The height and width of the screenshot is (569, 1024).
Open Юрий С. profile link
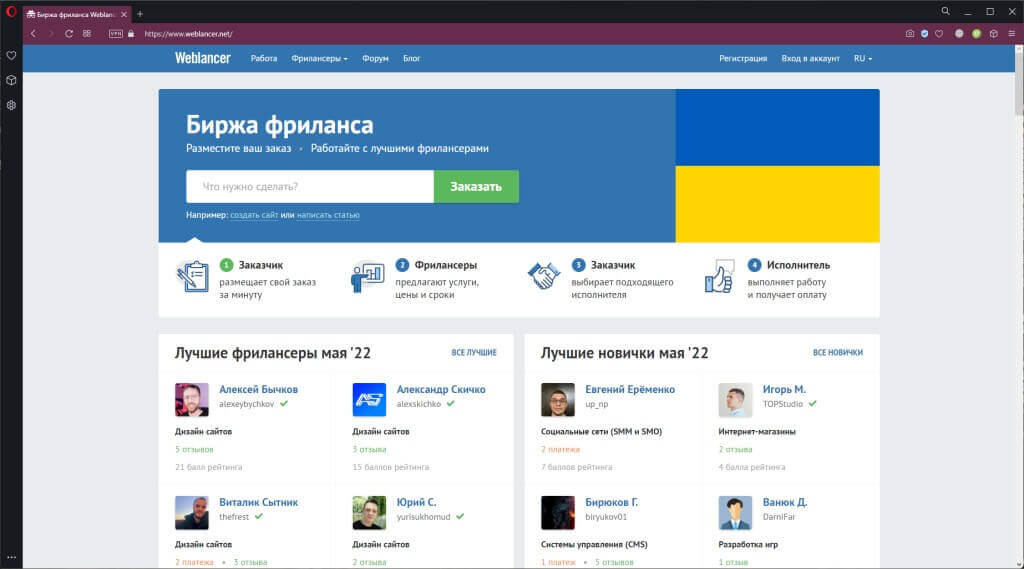pos(416,502)
